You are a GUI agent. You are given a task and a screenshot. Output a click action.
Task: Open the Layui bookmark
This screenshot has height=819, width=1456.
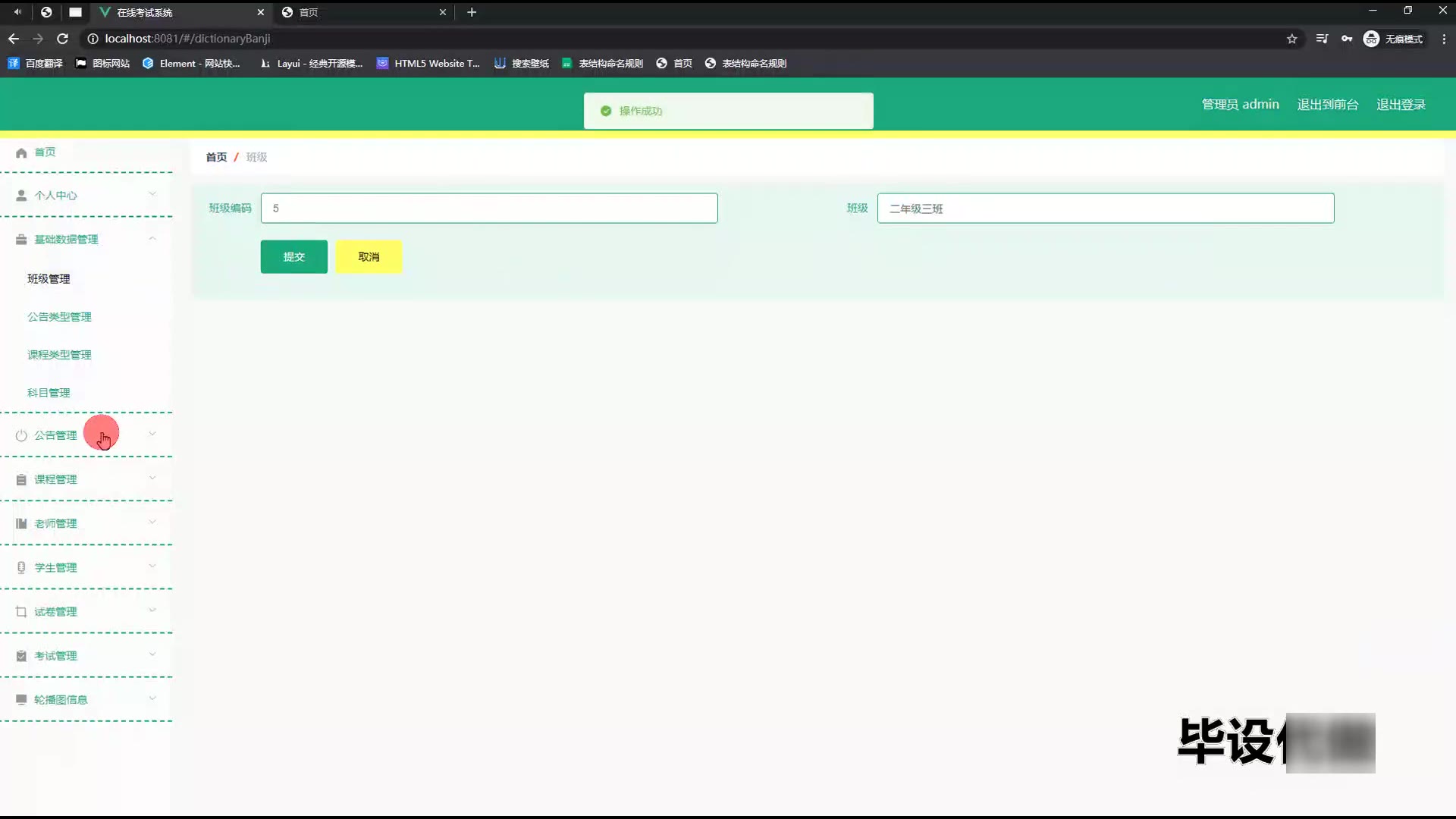point(311,64)
